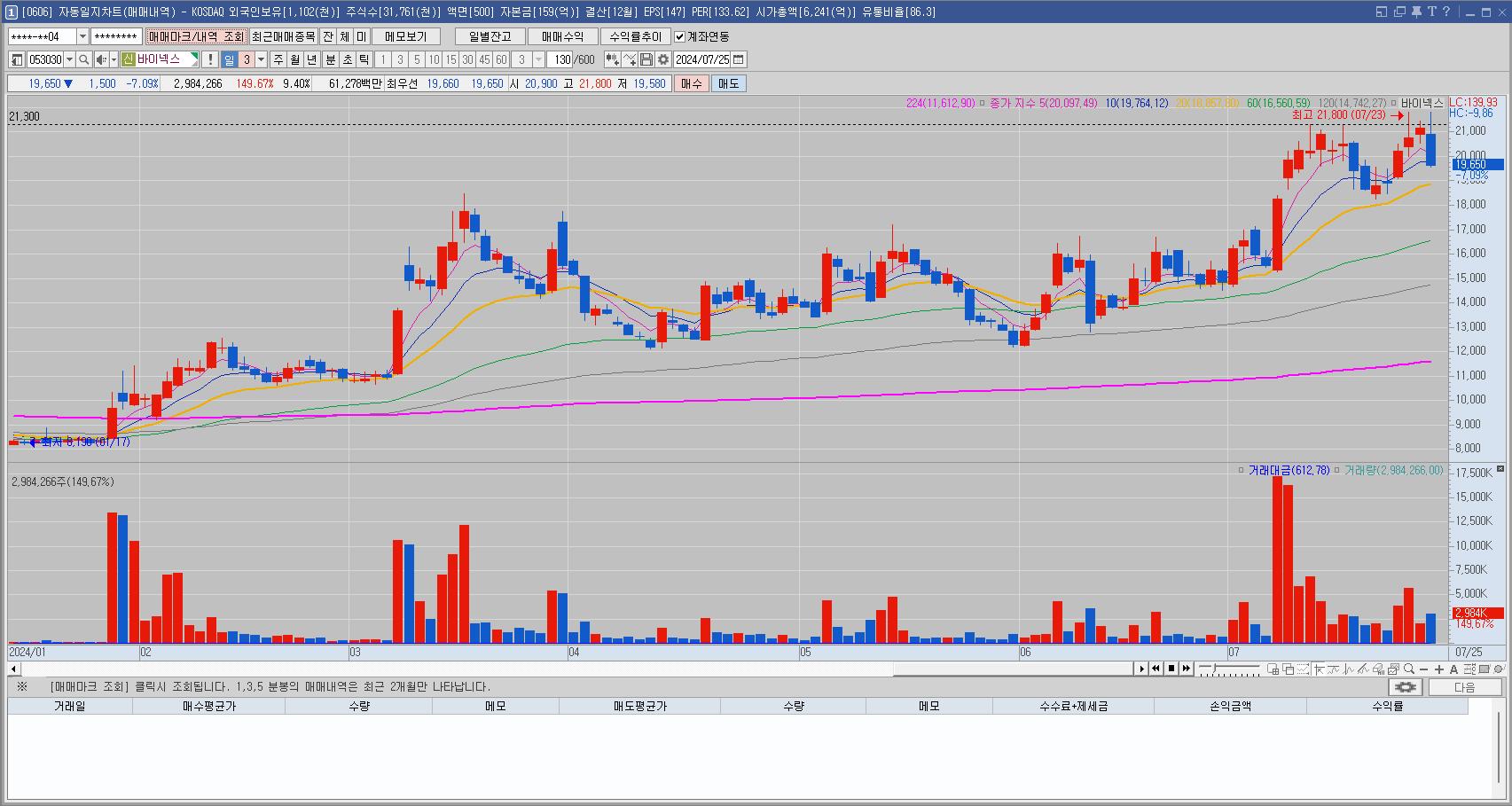Click the pin window icon in title bar
The image size is (1512, 806).
[1416, 12]
